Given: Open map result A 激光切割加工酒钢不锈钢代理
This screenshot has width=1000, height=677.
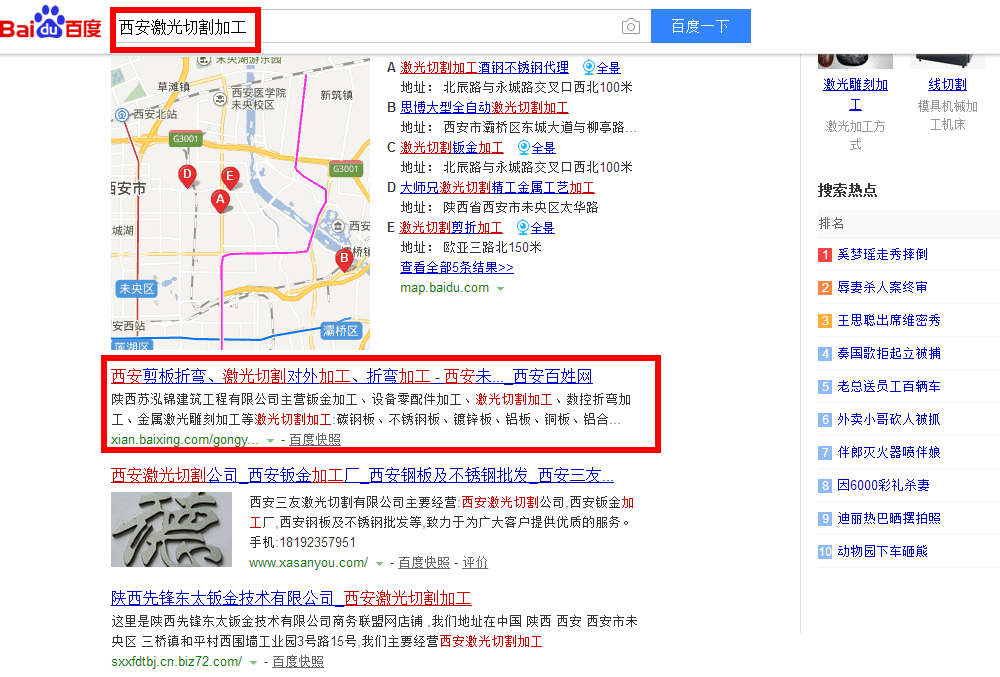Looking at the screenshot, I should click(484, 68).
